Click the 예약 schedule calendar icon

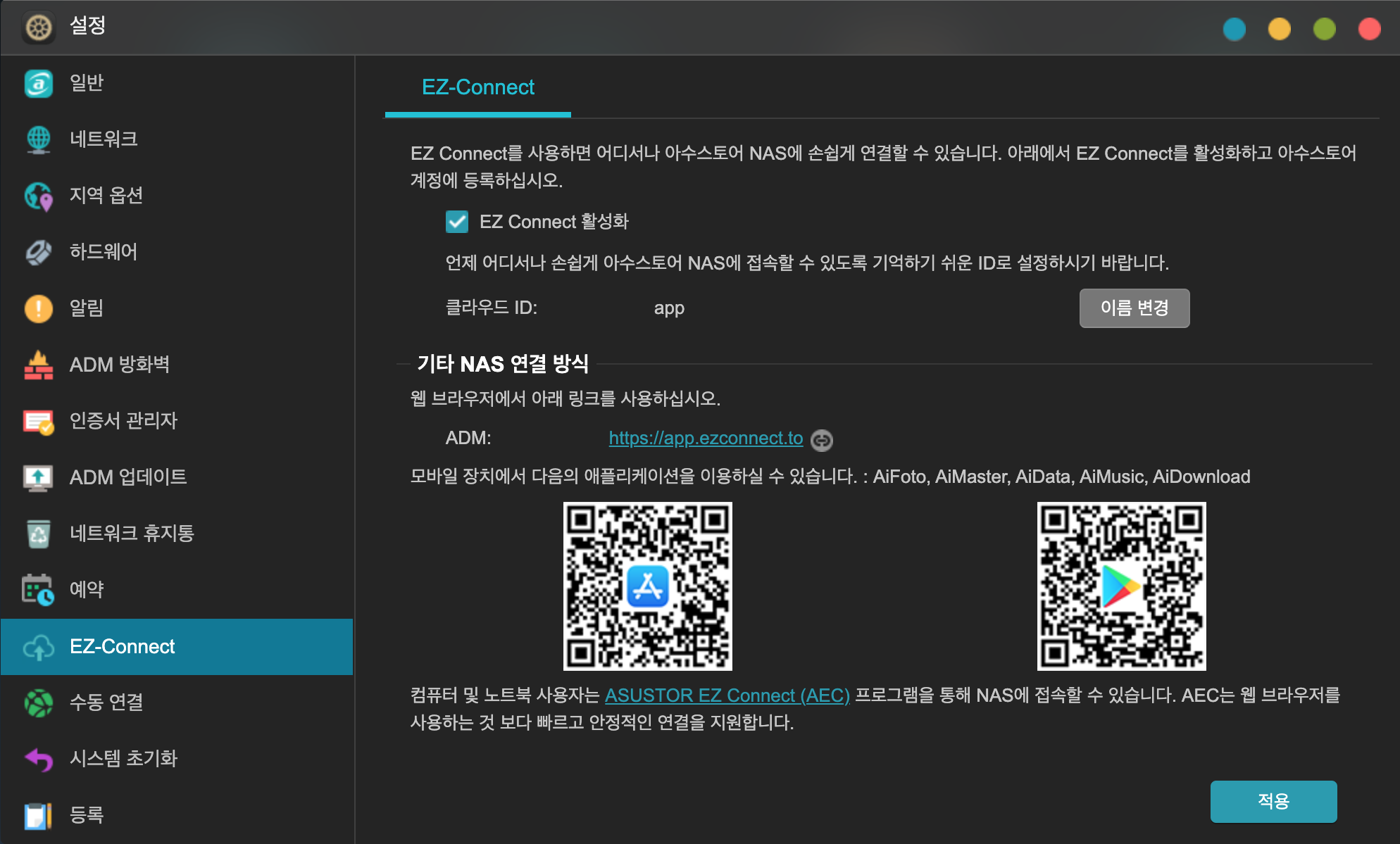[x=39, y=590]
